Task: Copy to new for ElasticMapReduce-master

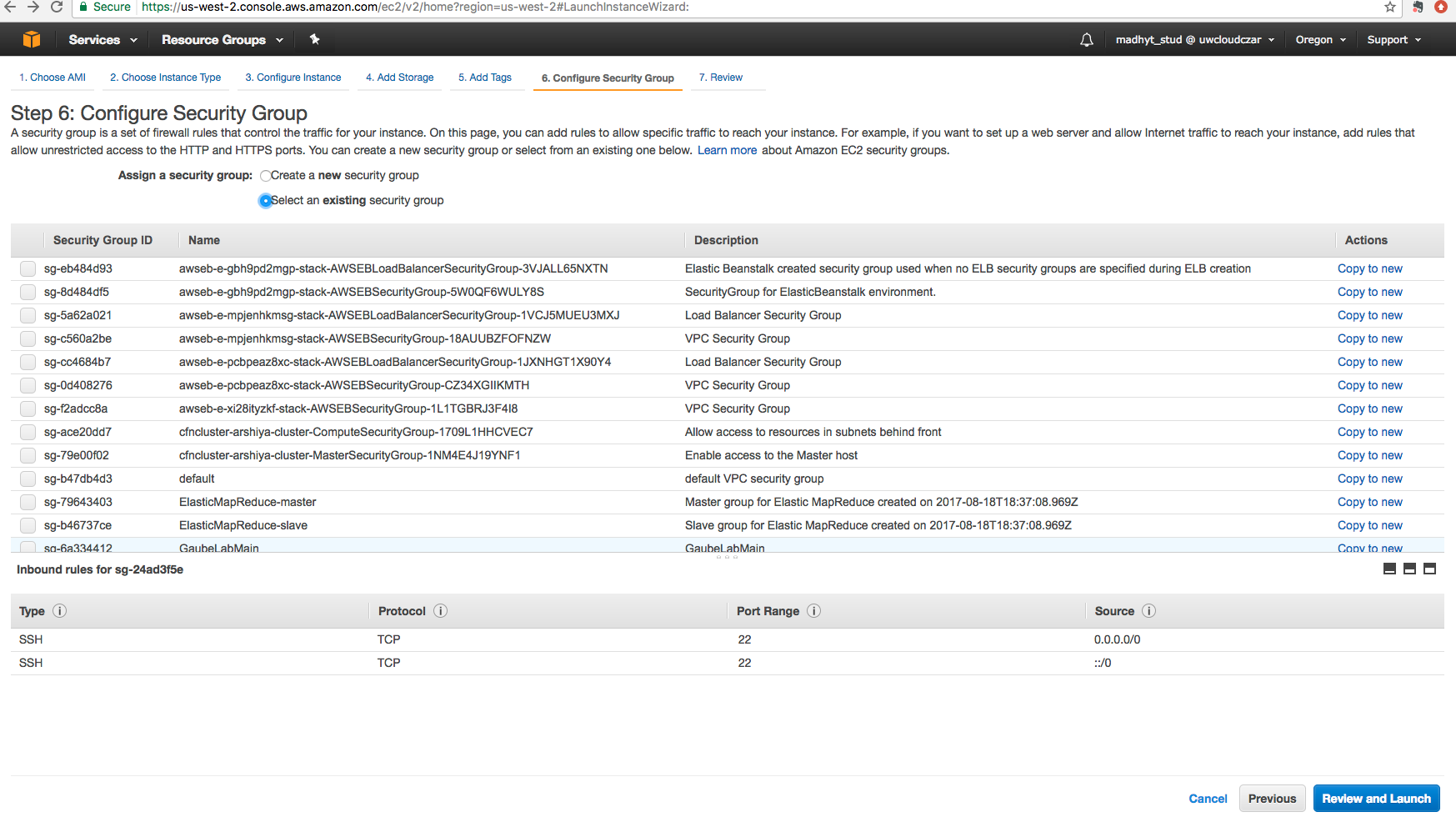Action: tap(1369, 503)
